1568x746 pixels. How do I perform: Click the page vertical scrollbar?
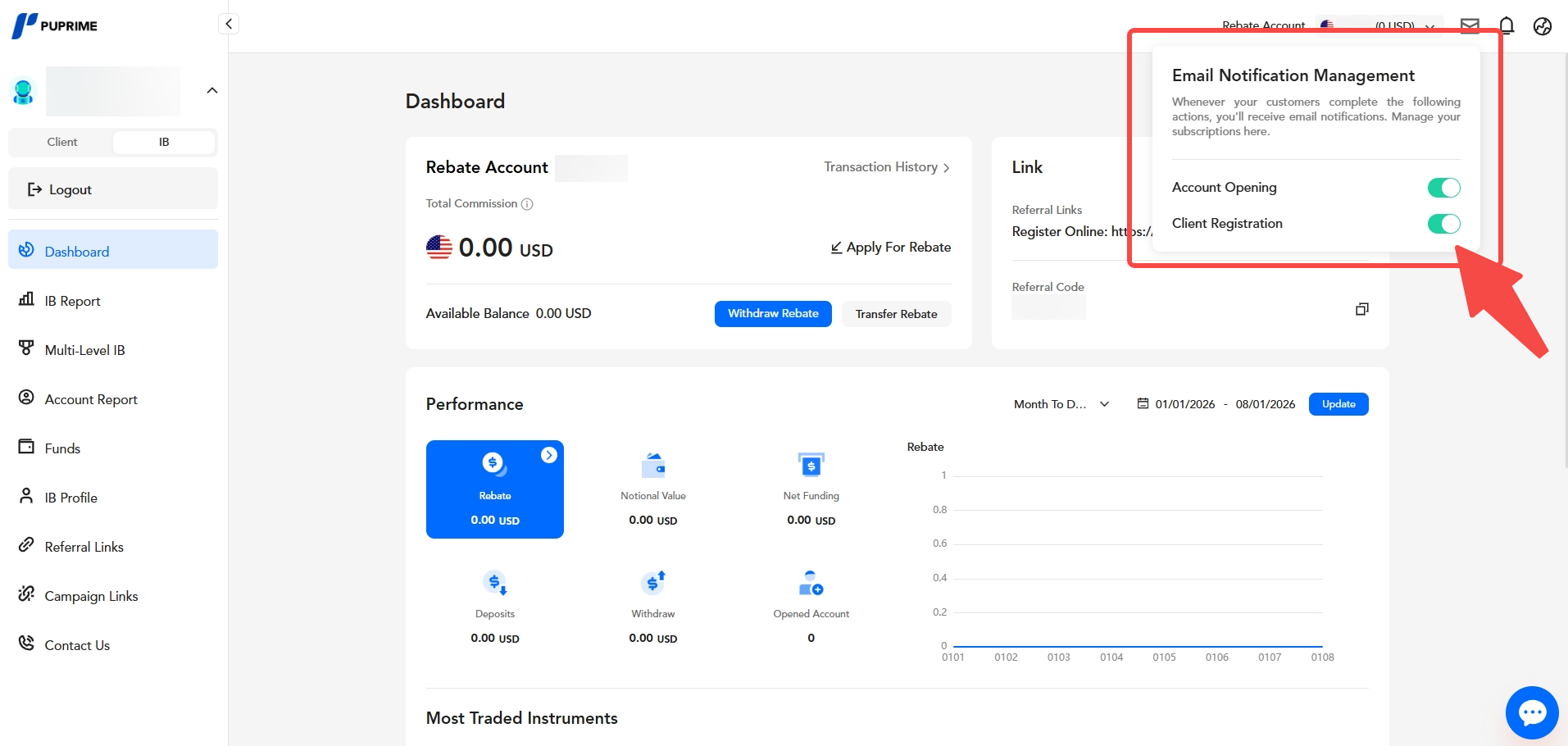click(x=1564, y=246)
